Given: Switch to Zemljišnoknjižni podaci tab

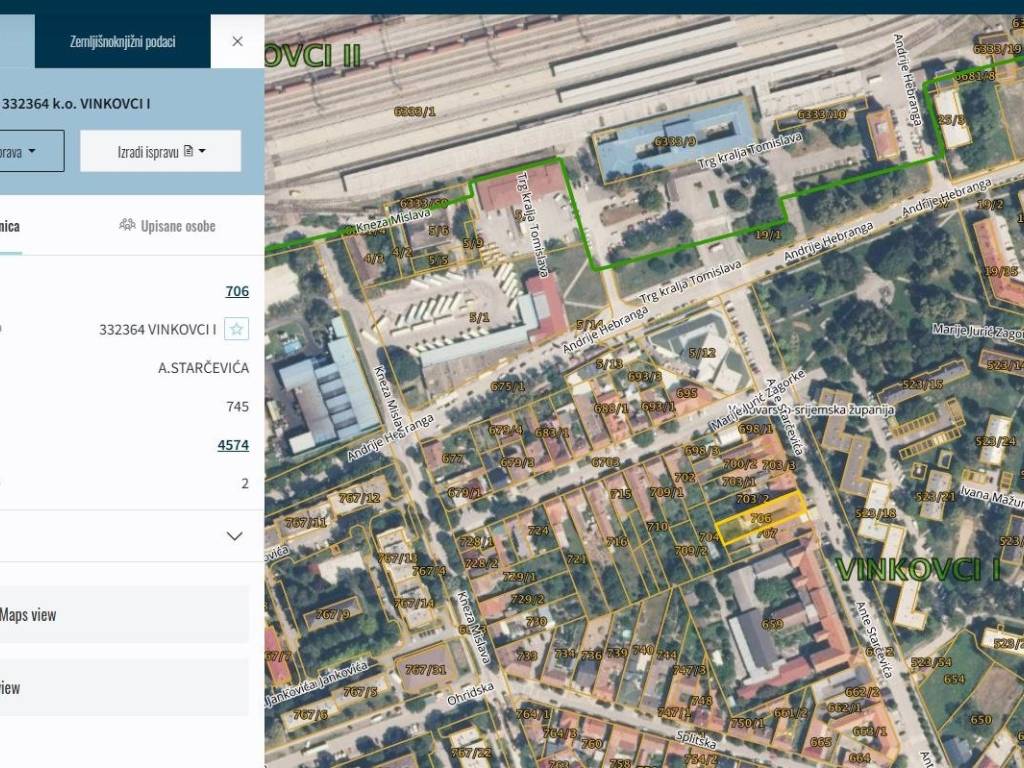Looking at the screenshot, I should (122, 41).
